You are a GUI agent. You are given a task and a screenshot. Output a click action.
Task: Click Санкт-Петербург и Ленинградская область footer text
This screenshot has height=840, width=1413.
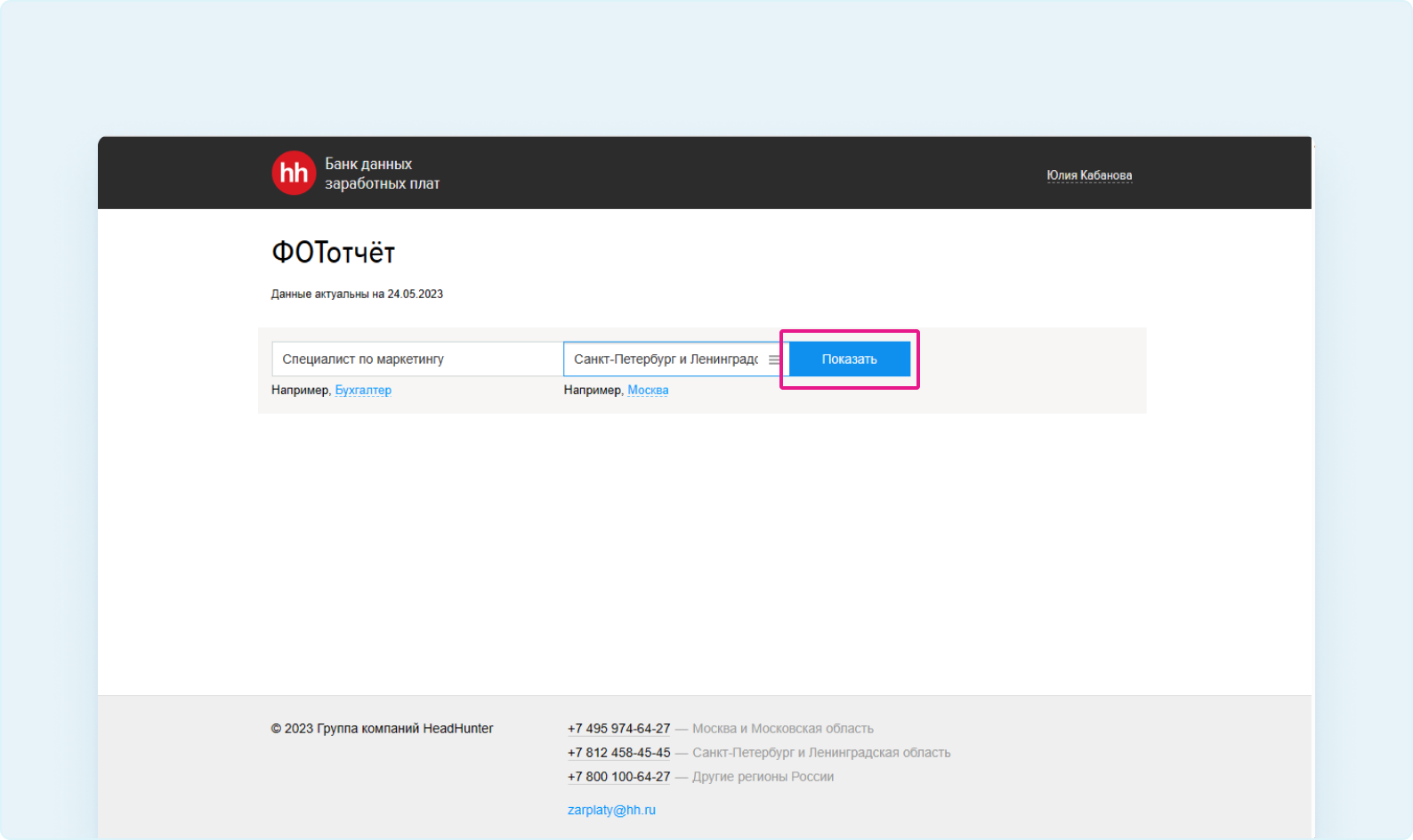tap(821, 753)
